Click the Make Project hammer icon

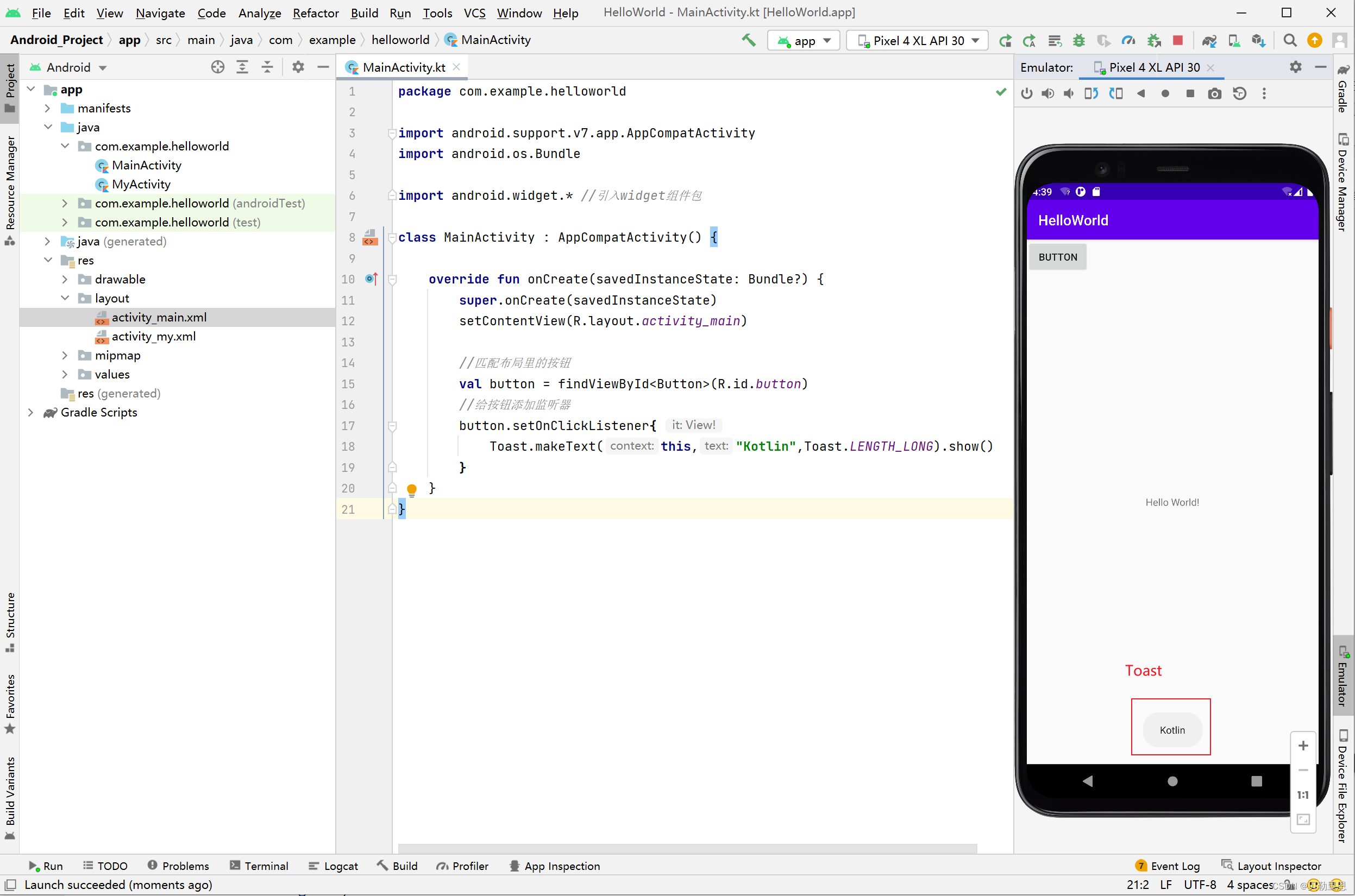(748, 40)
